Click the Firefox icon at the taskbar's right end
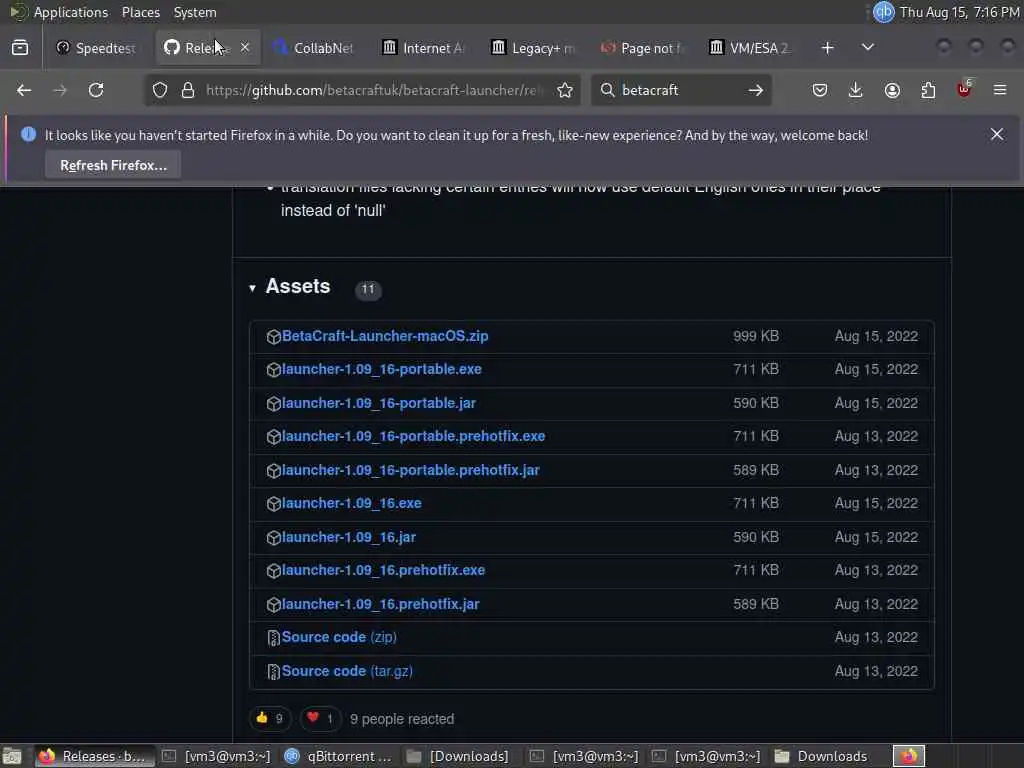Image resolution: width=1024 pixels, height=768 pixels. point(909,756)
